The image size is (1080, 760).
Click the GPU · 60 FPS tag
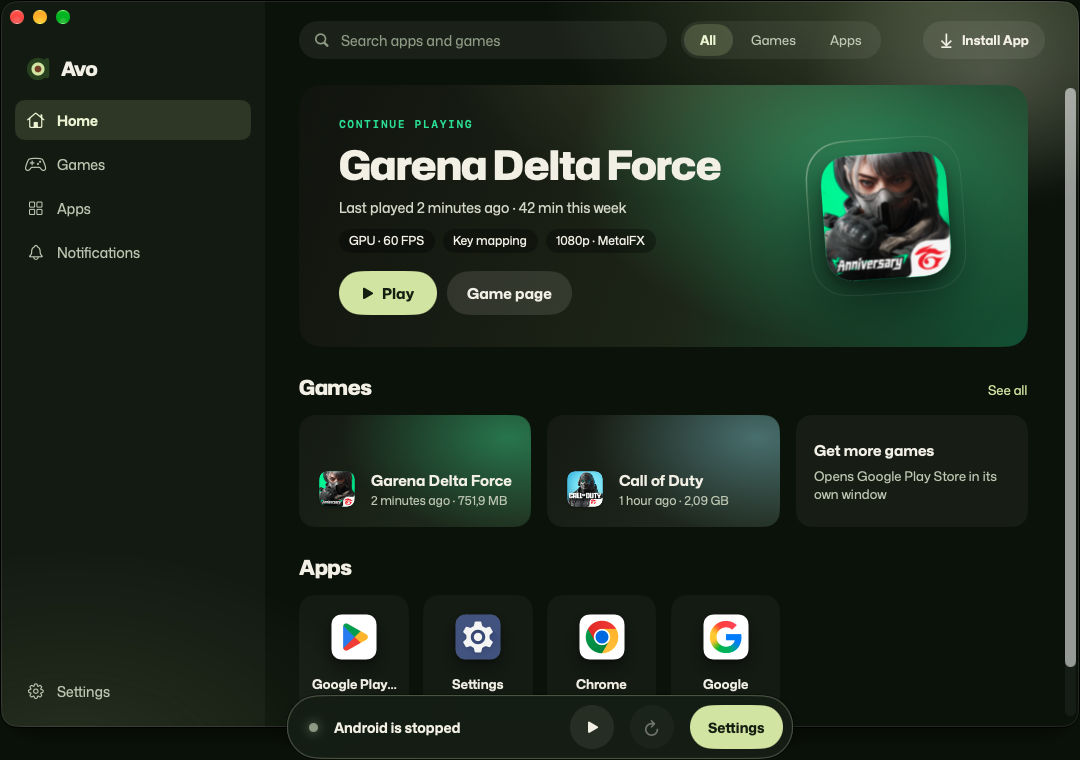point(386,240)
